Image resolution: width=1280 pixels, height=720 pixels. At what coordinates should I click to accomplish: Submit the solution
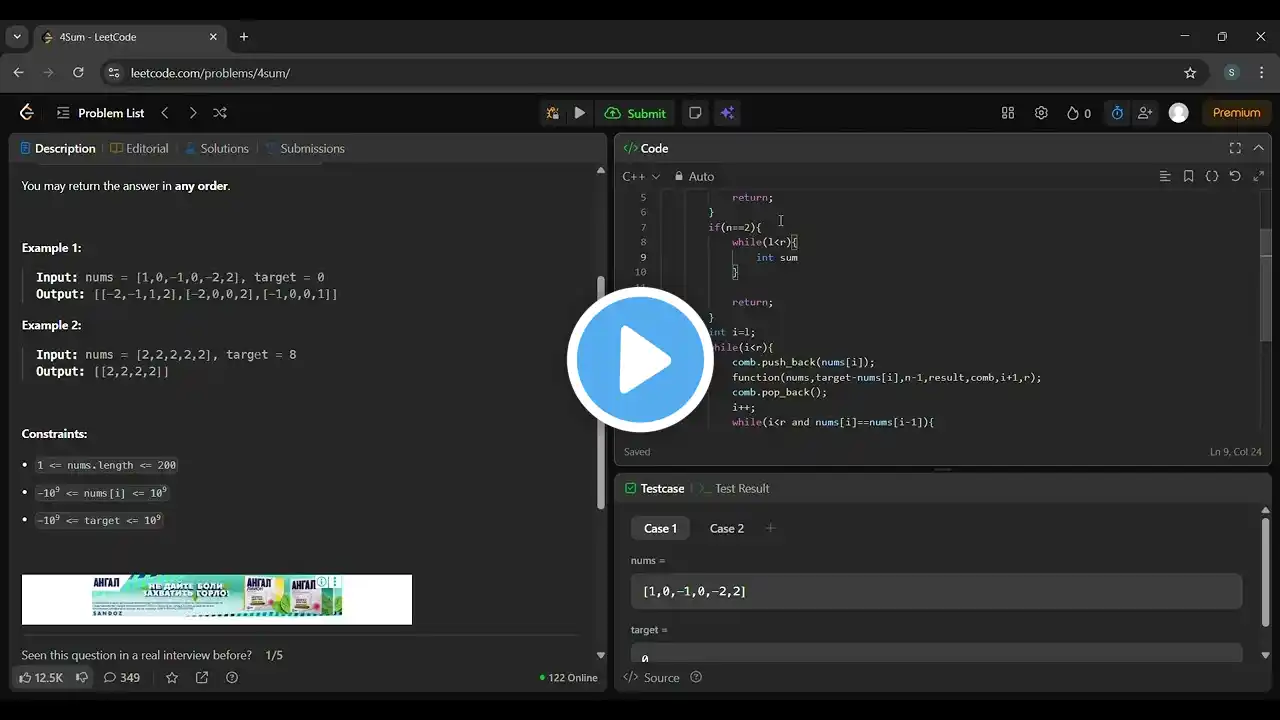click(636, 113)
